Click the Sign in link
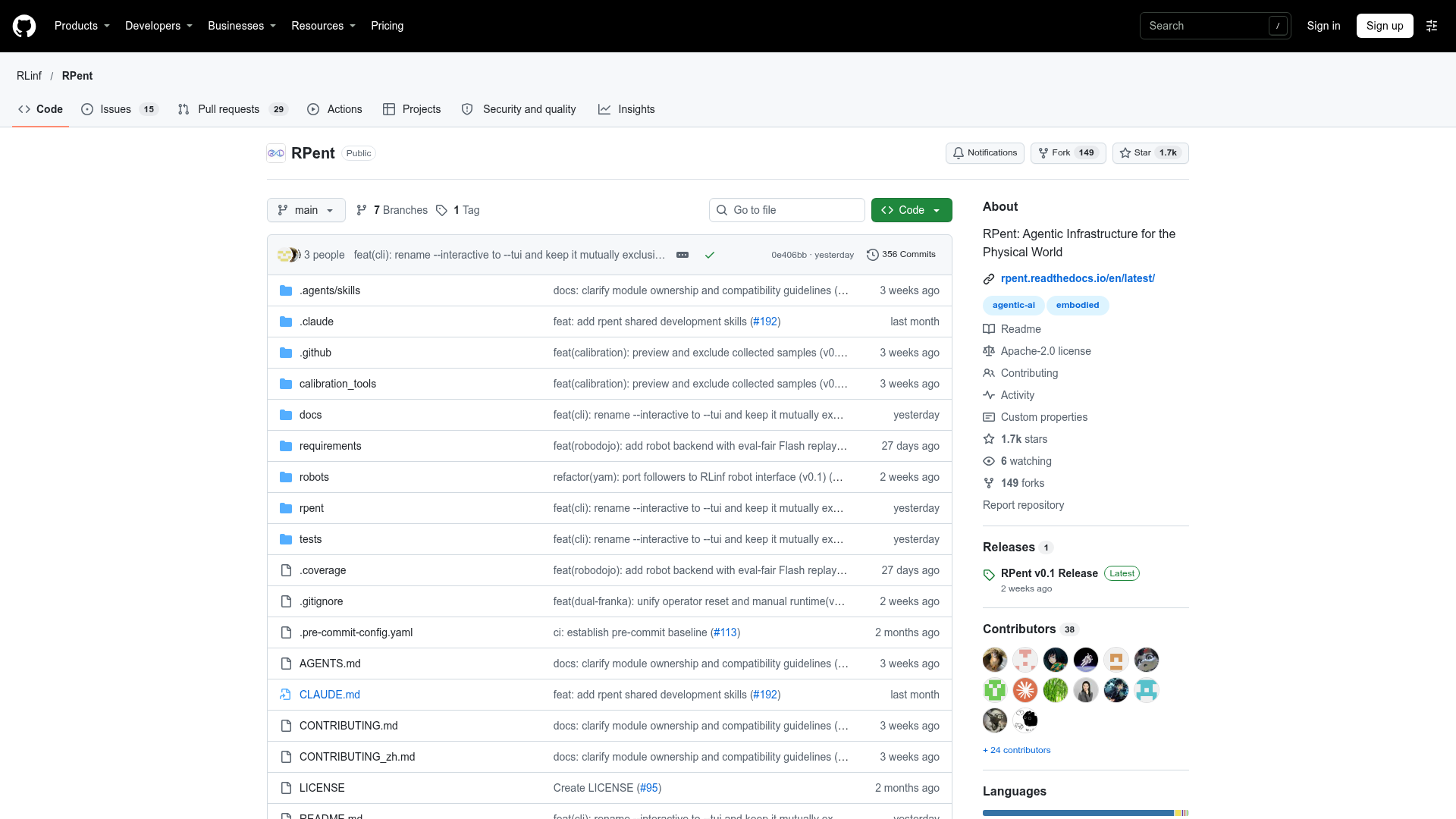Screen dimensions: 1456x819 [x=1323, y=26]
